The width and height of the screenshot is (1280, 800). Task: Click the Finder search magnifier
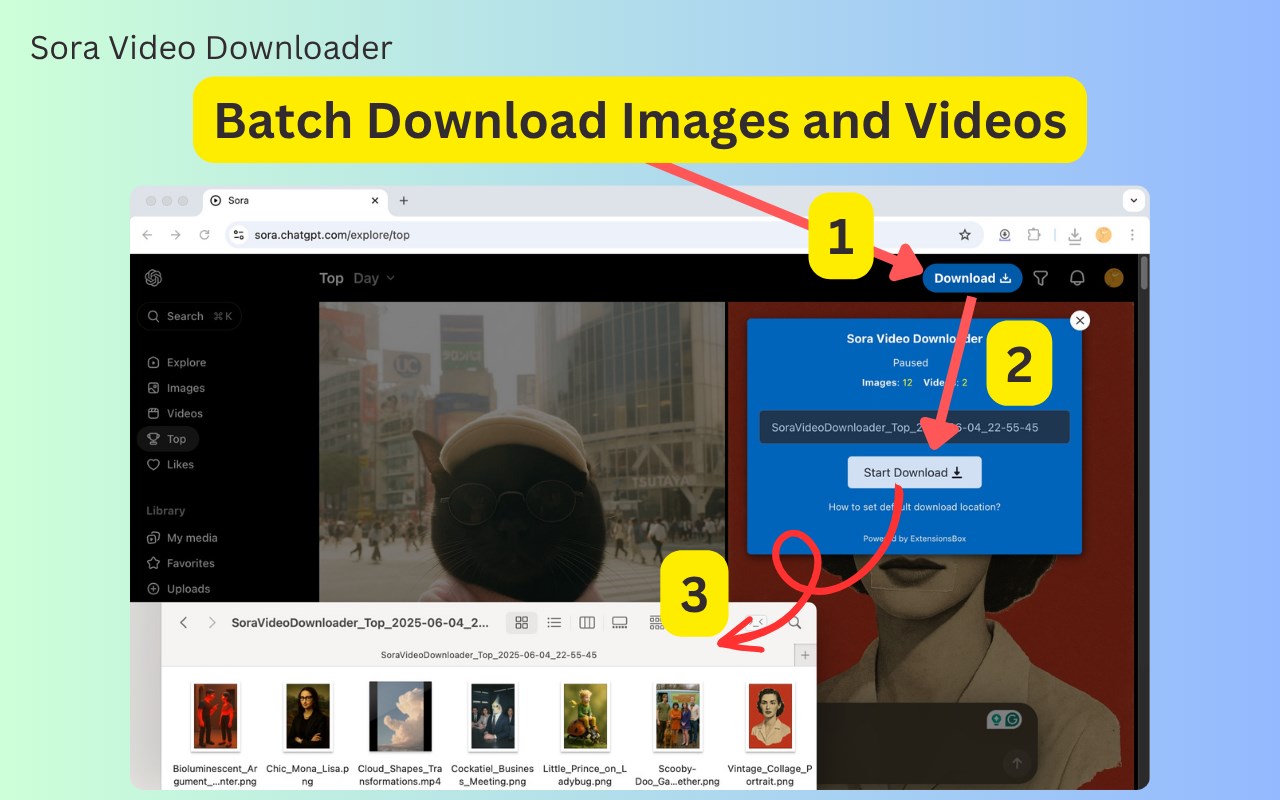point(795,622)
